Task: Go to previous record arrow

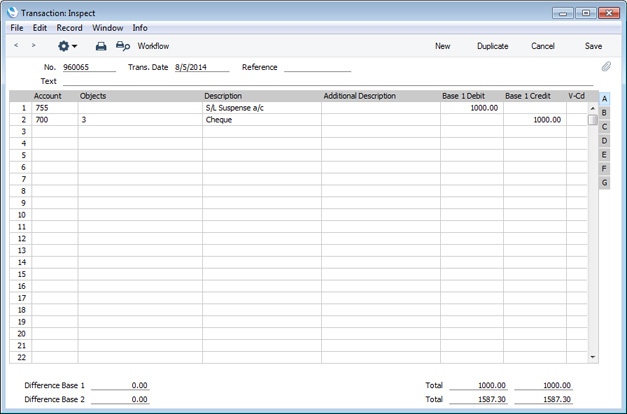Action: [17, 46]
